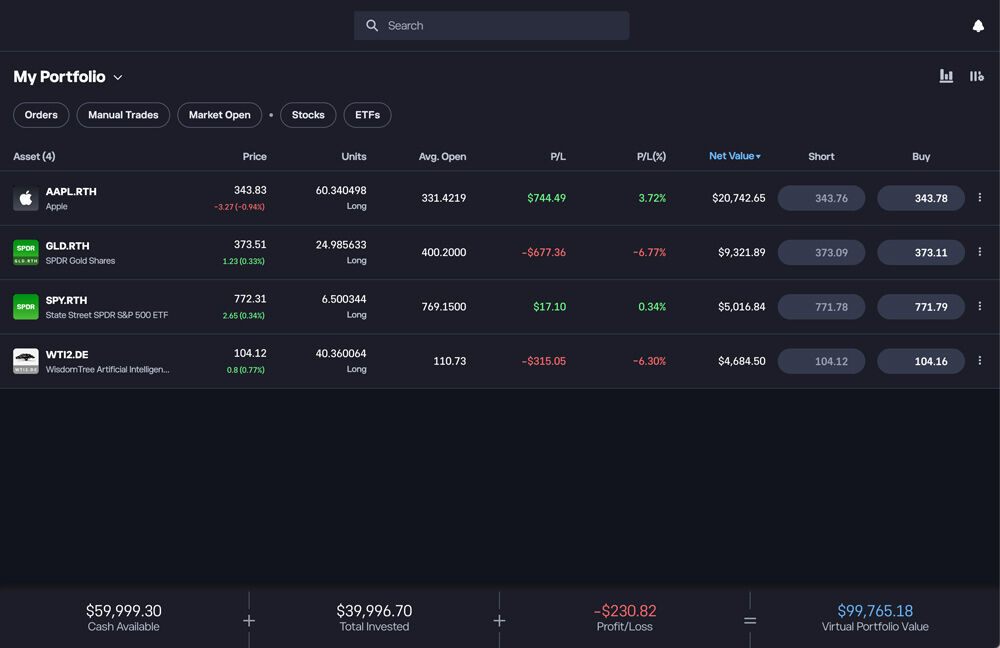
Task: Open more options for WTI2.DE row
Action: [980, 360]
